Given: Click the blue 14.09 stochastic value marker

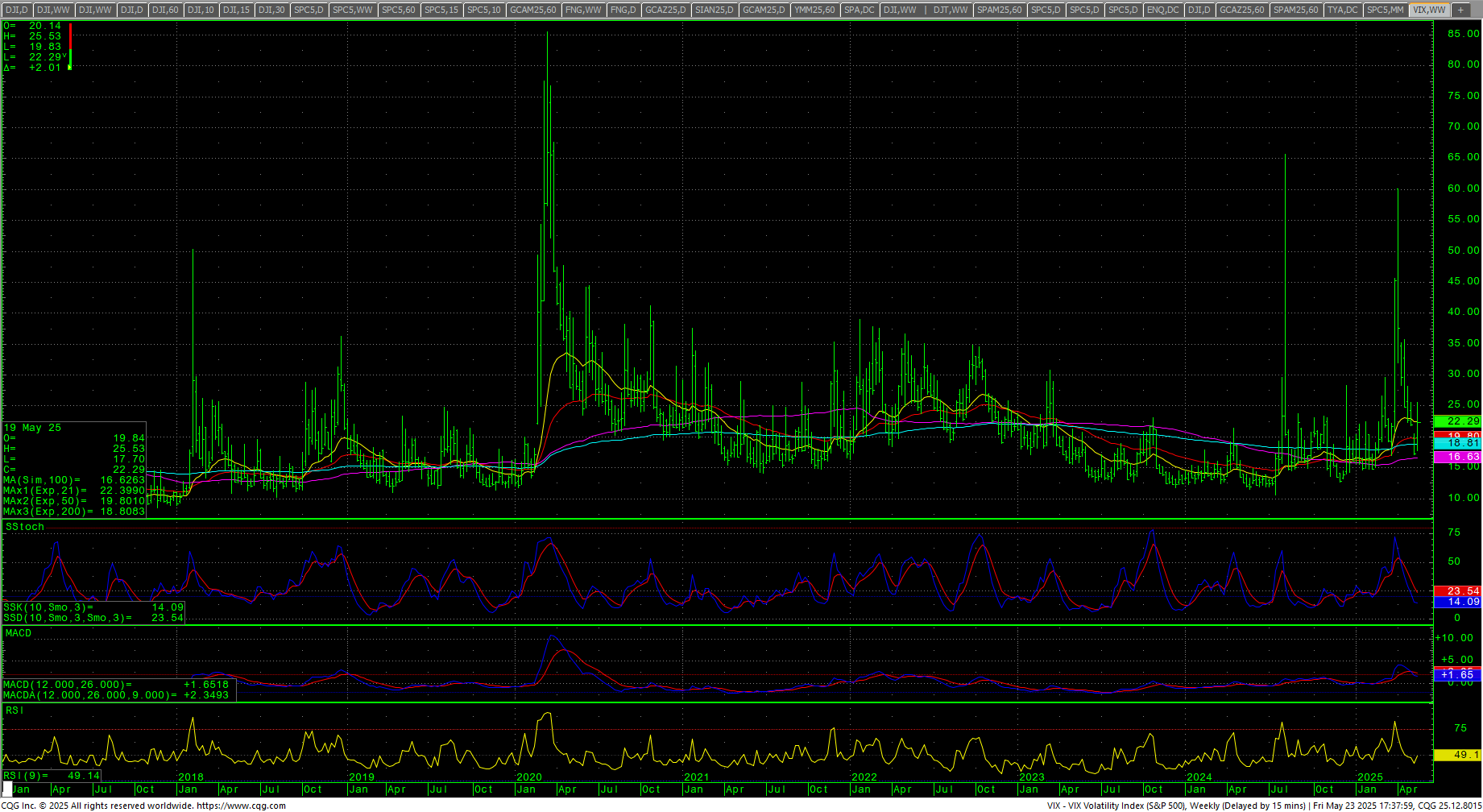Looking at the screenshot, I should point(1457,602).
